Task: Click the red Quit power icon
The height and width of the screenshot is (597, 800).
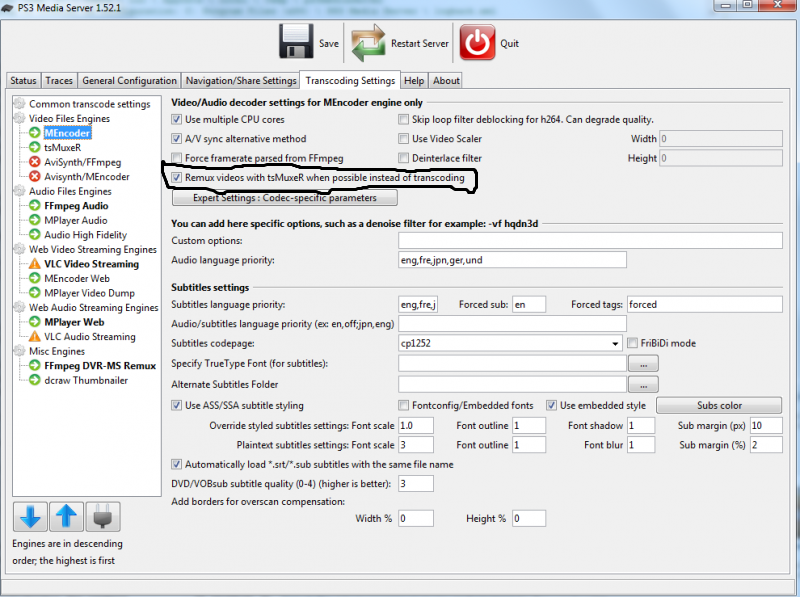Action: tap(478, 42)
